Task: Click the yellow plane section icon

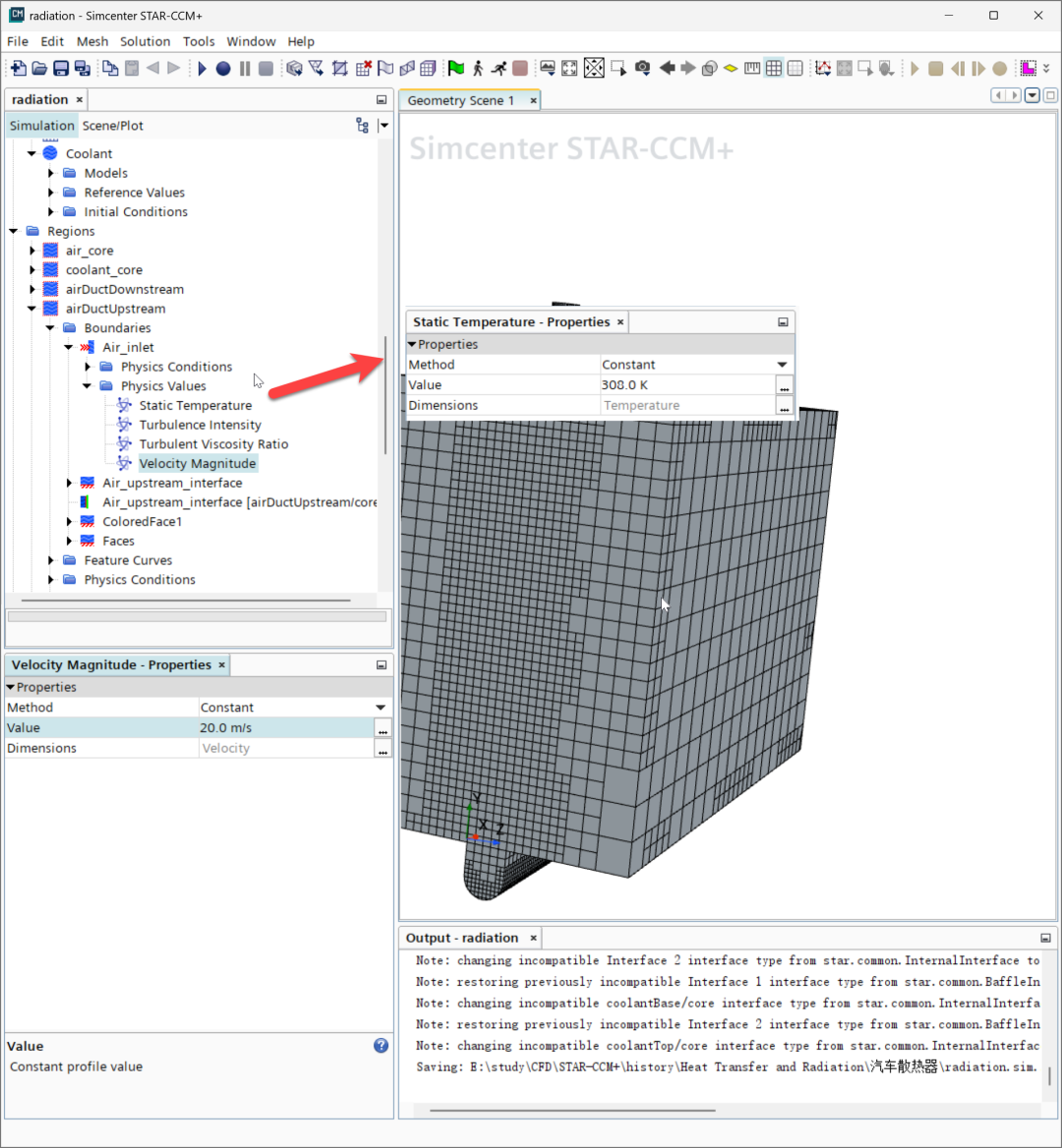Action: [x=731, y=68]
